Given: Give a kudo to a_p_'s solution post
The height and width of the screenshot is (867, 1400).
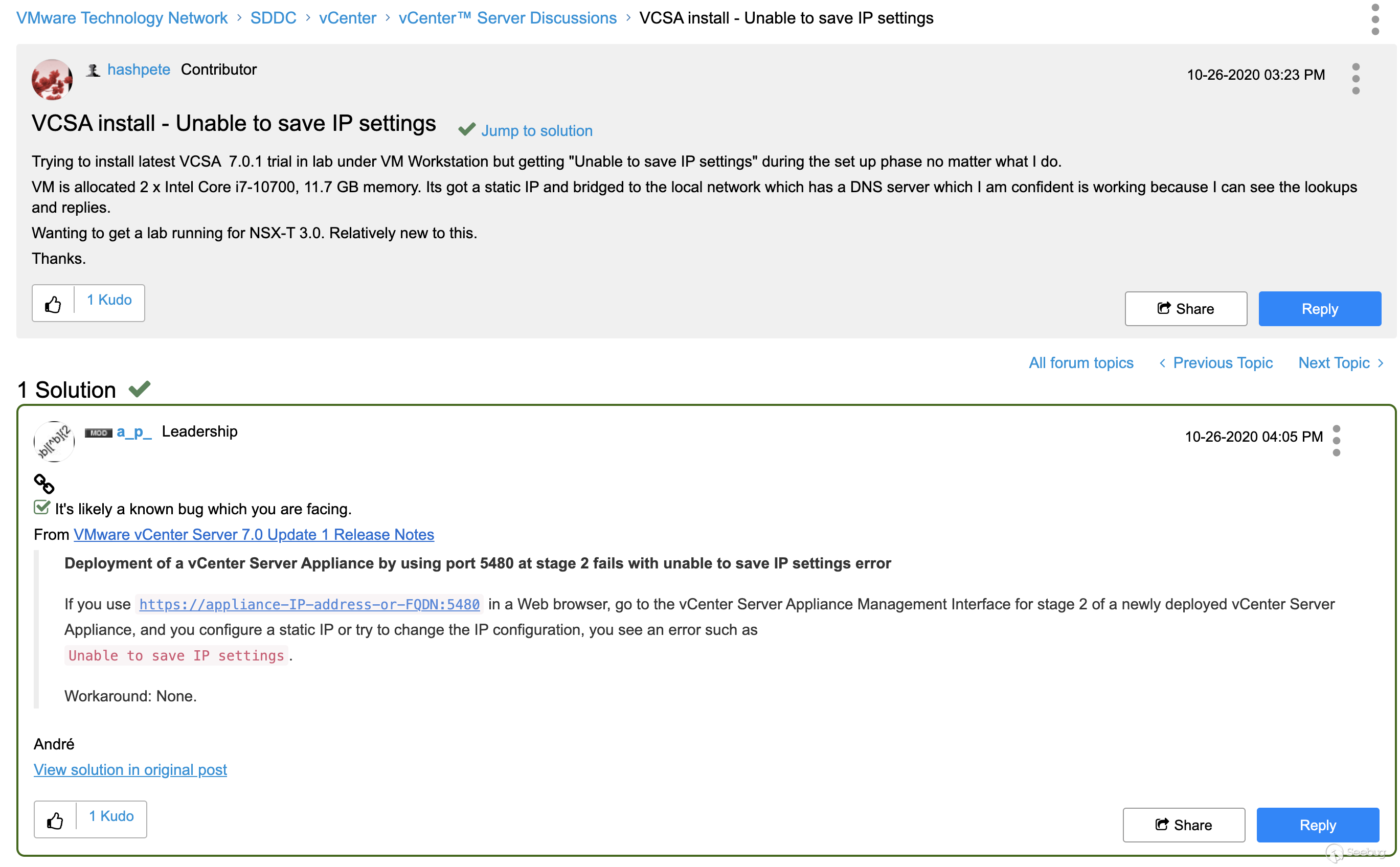Looking at the screenshot, I should (x=55, y=820).
